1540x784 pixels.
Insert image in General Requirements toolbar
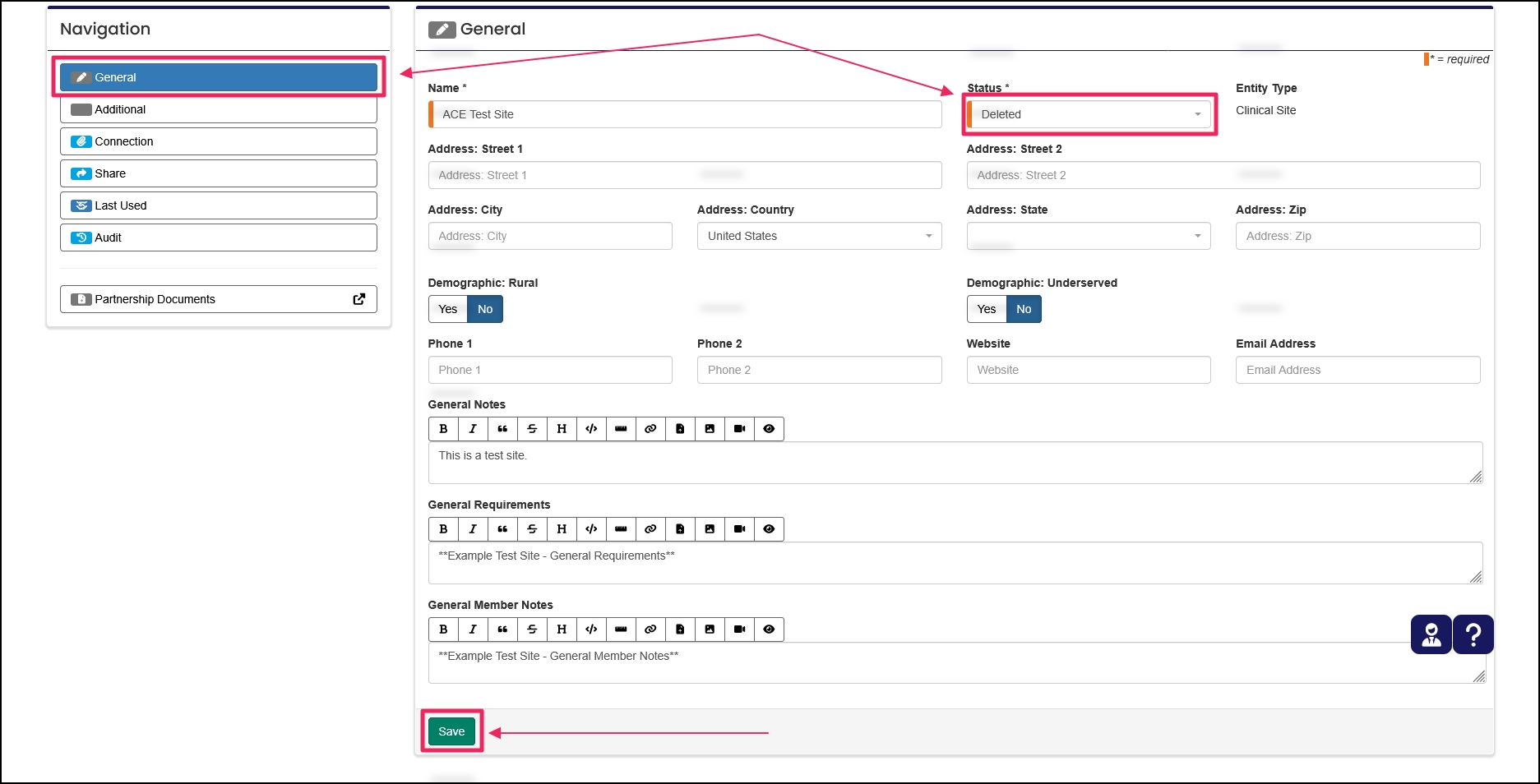pos(710,529)
